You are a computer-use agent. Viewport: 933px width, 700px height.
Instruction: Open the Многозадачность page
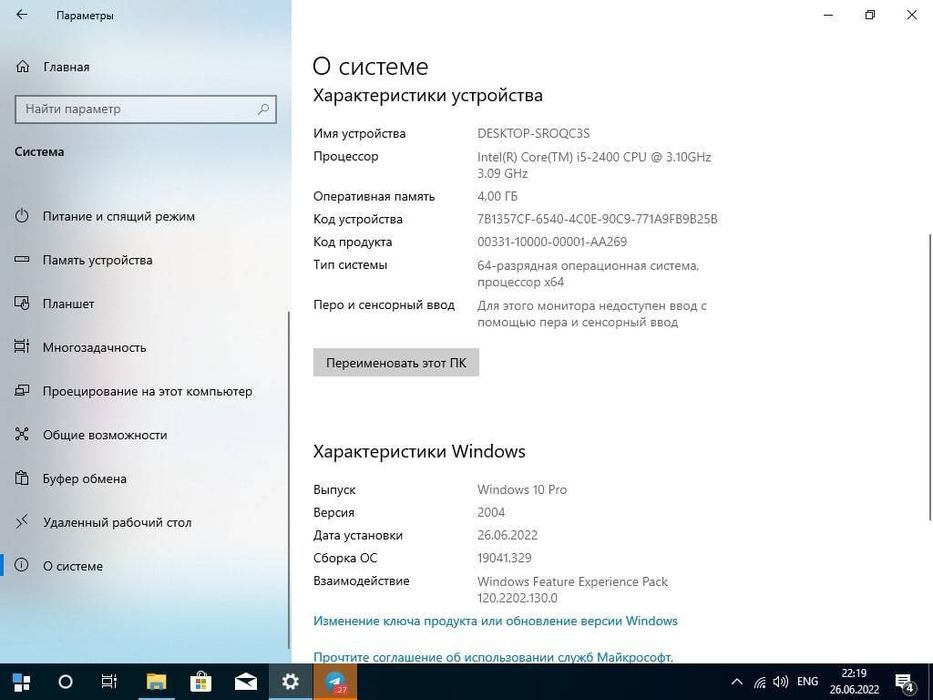point(94,348)
